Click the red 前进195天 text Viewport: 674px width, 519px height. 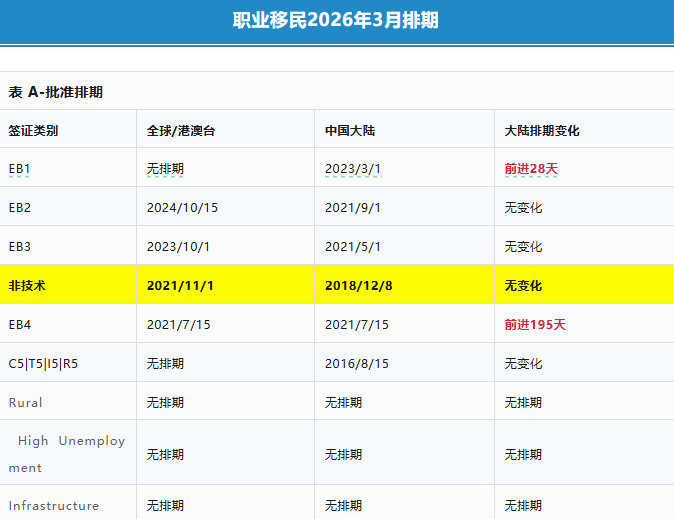[535, 325]
